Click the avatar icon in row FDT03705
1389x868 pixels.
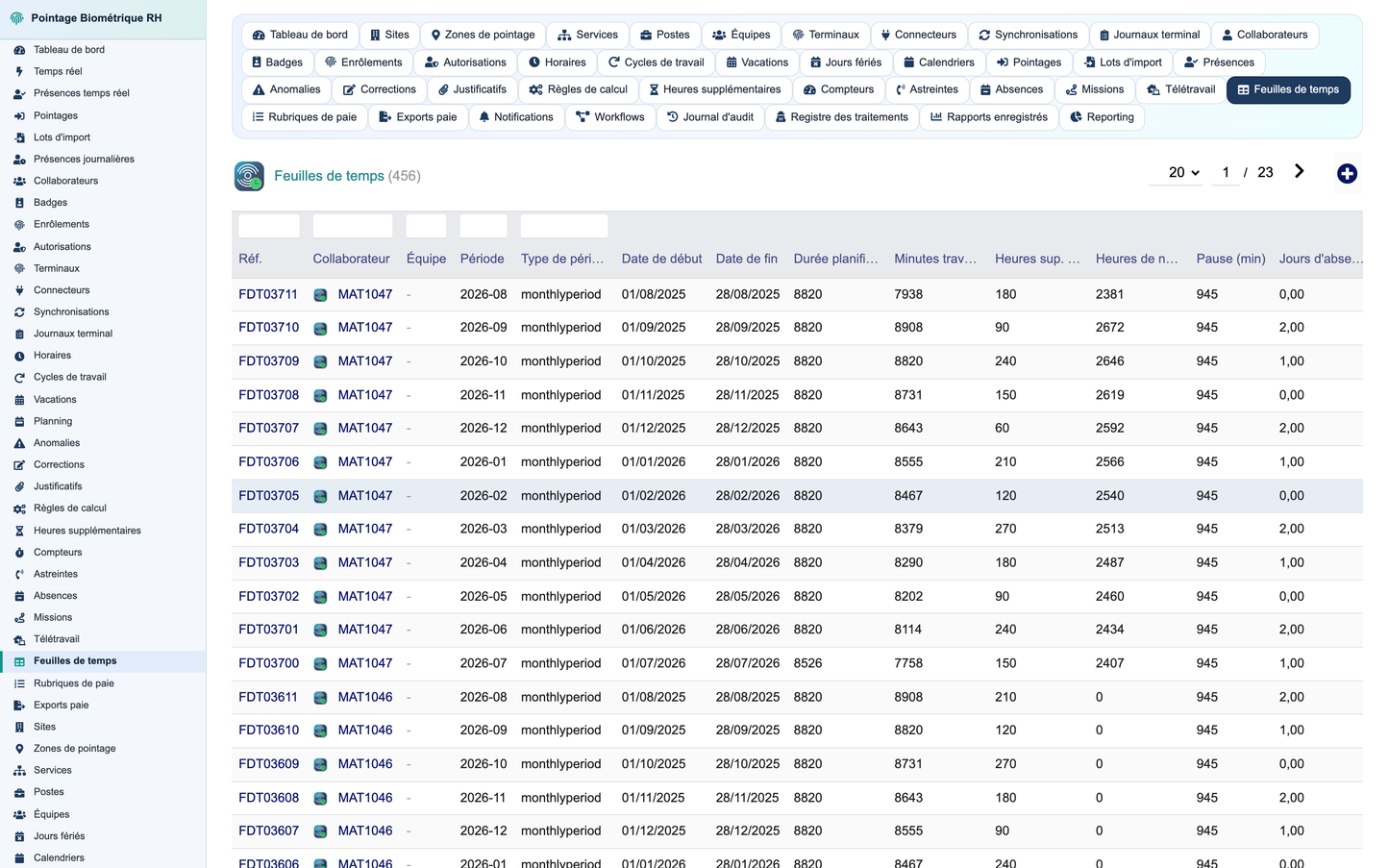pos(320,497)
